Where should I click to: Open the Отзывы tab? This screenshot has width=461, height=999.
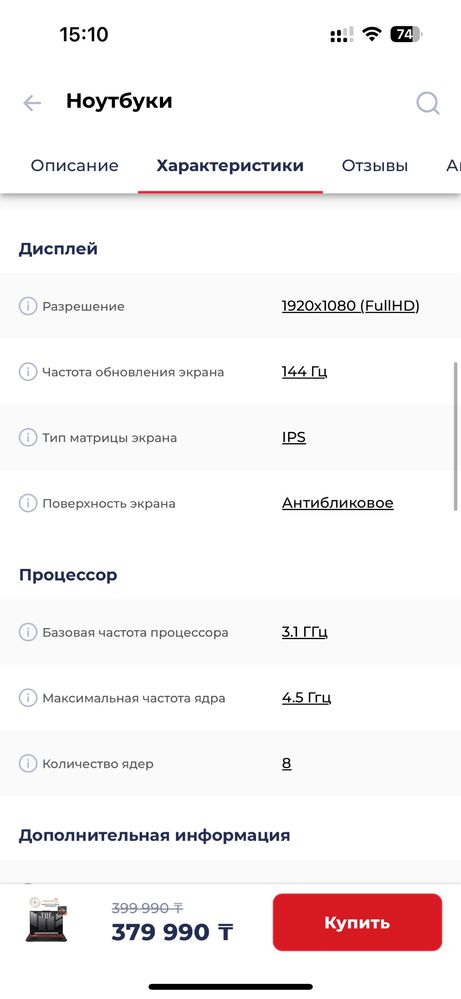[x=374, y=166]
